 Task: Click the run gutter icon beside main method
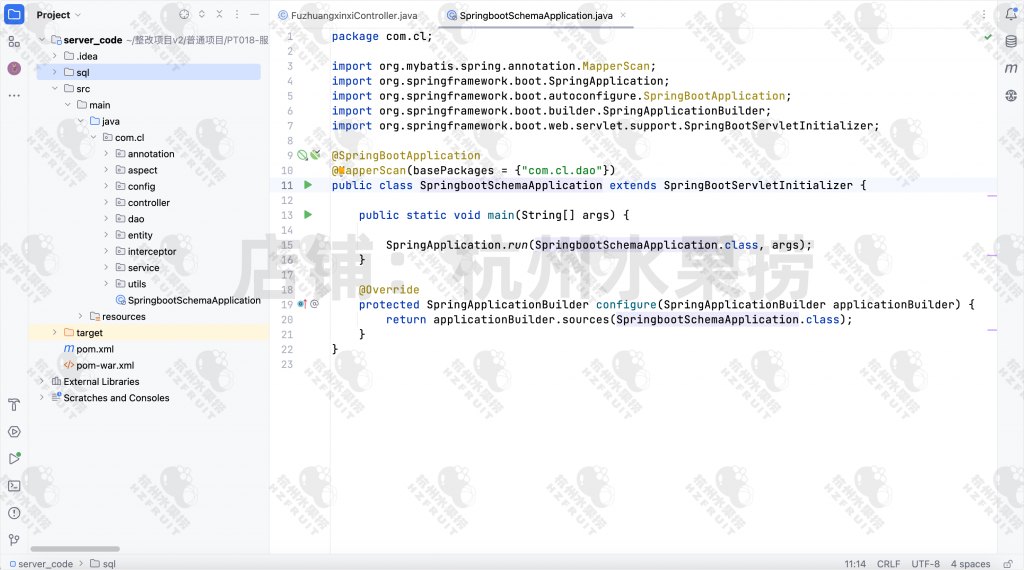click(308, 215)
